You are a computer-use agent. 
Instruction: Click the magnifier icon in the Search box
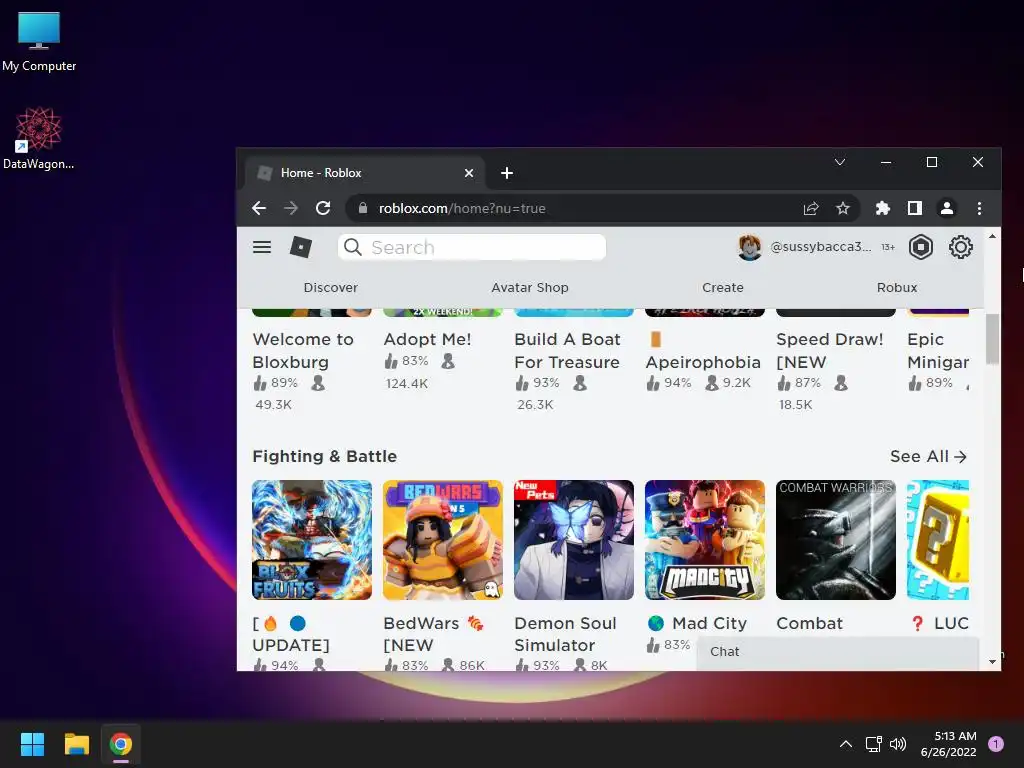[353, 247]
